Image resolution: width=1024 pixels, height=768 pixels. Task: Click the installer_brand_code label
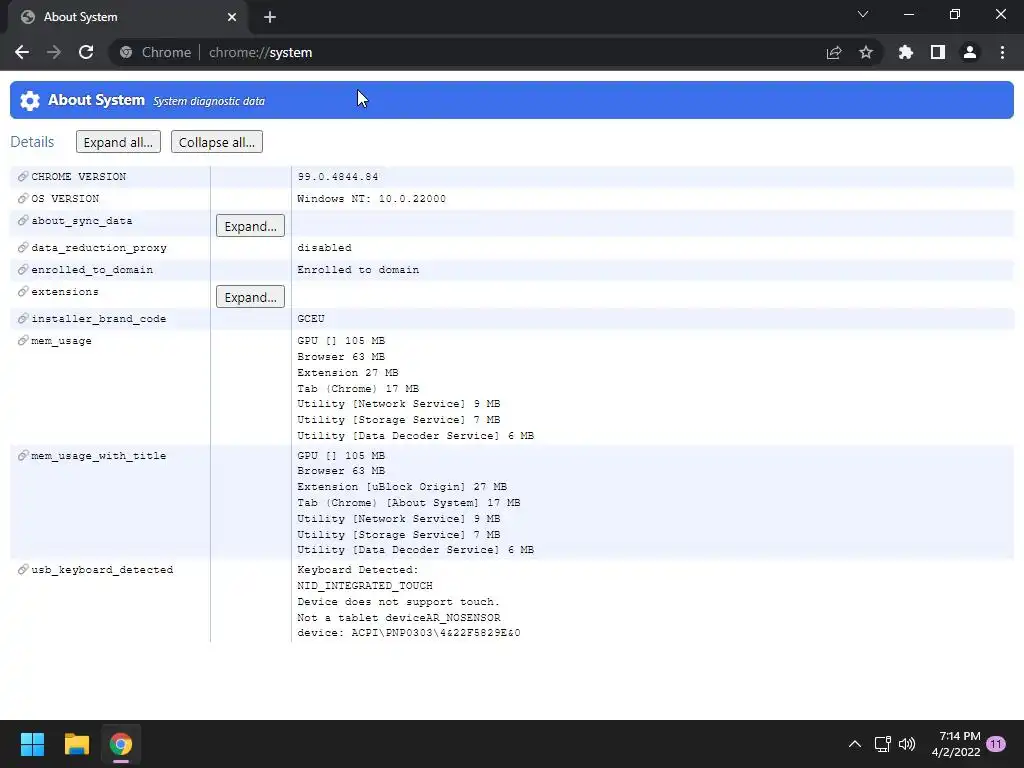[x=99, y=319]
